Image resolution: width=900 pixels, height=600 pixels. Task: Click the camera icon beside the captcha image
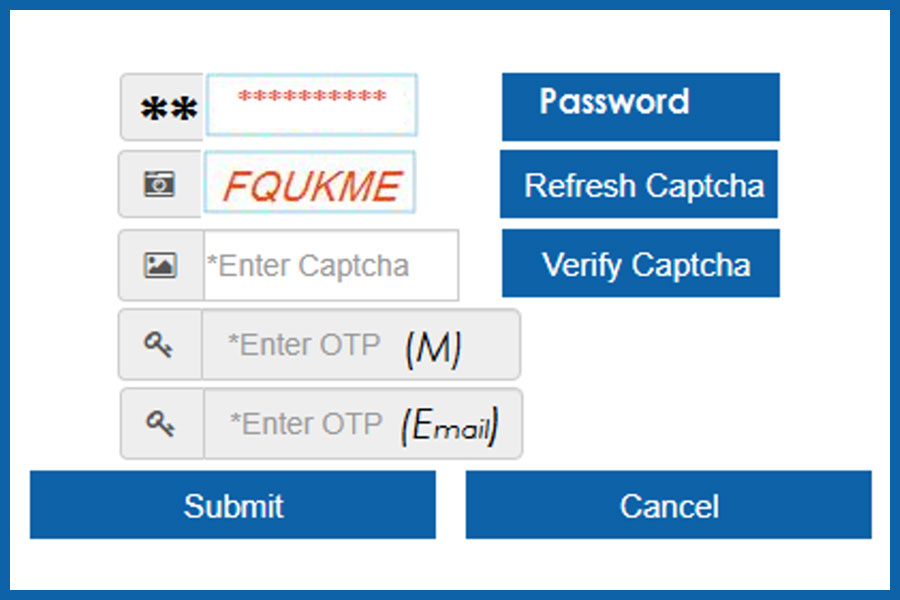click(x=160, y=185)
